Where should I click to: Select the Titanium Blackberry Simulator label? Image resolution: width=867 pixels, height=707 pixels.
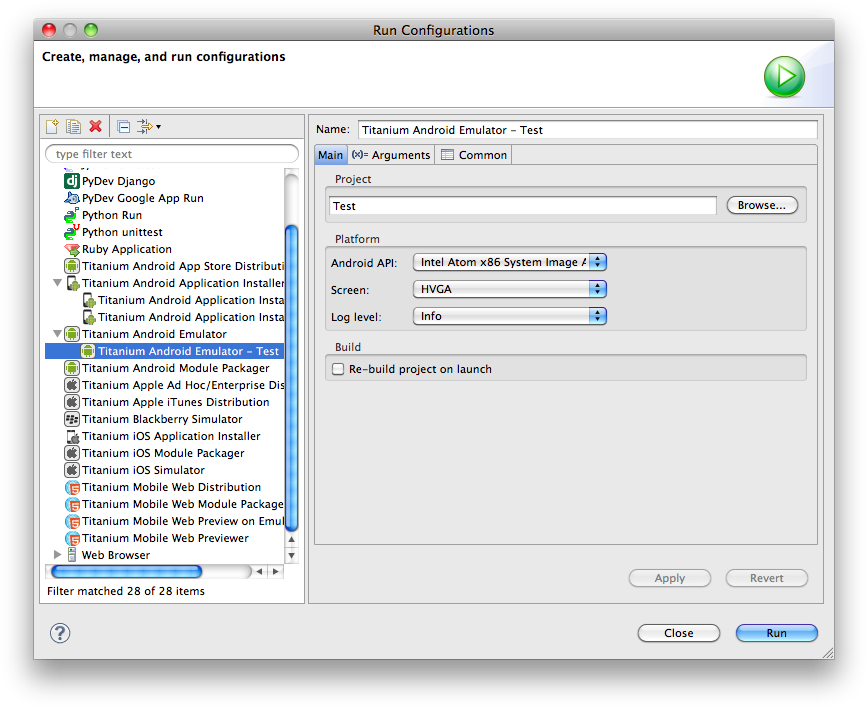click(162, 419)
